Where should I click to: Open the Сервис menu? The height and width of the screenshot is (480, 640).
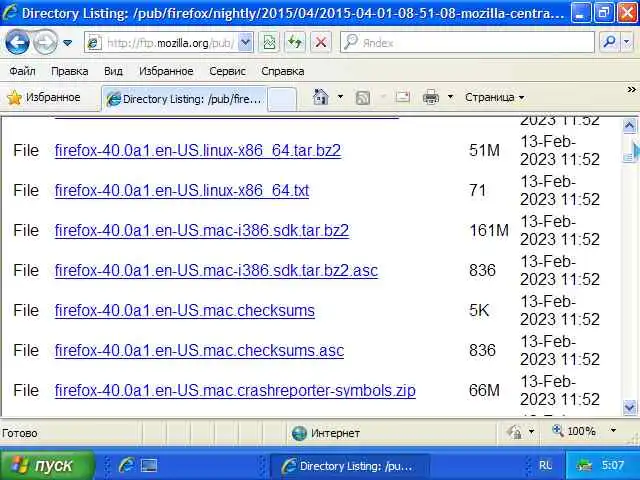(227, 71)
